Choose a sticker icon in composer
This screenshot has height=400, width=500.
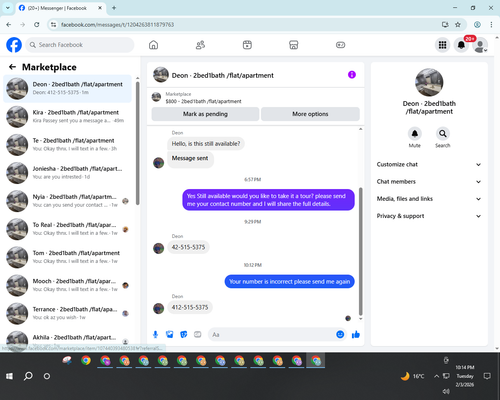click(x=184, y=334)
